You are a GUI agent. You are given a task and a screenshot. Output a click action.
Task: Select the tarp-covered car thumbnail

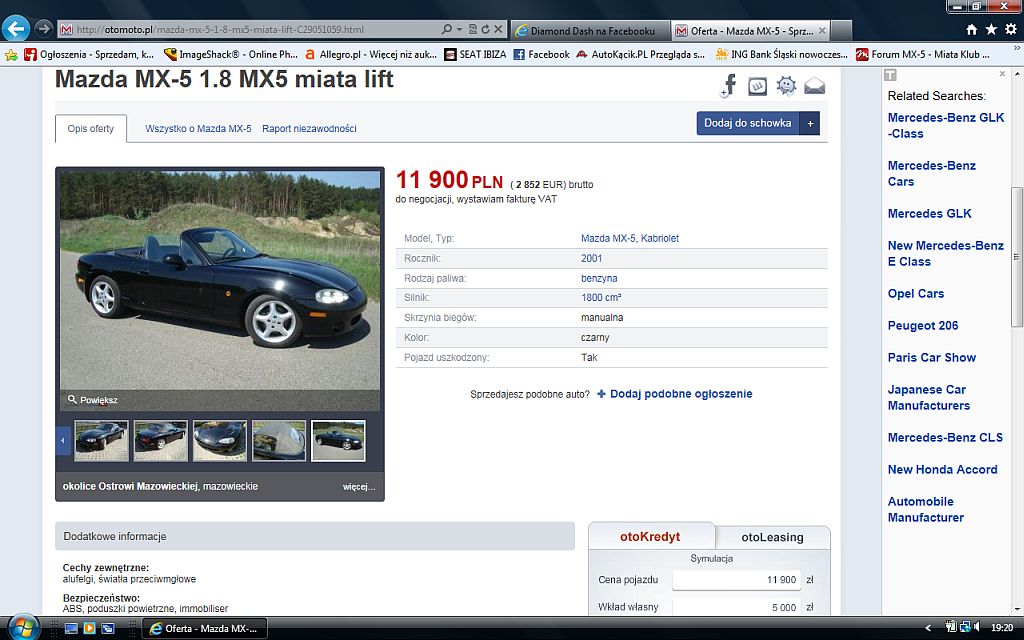point(279,441)
